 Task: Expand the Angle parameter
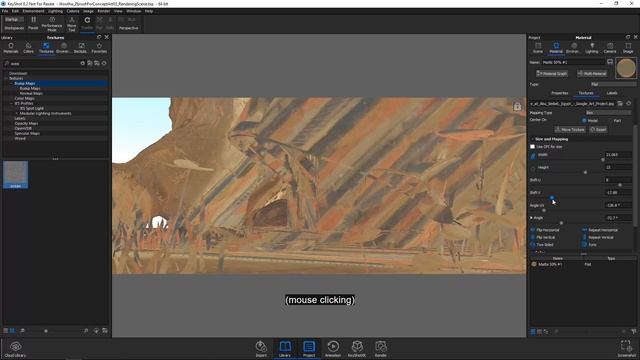531,218
